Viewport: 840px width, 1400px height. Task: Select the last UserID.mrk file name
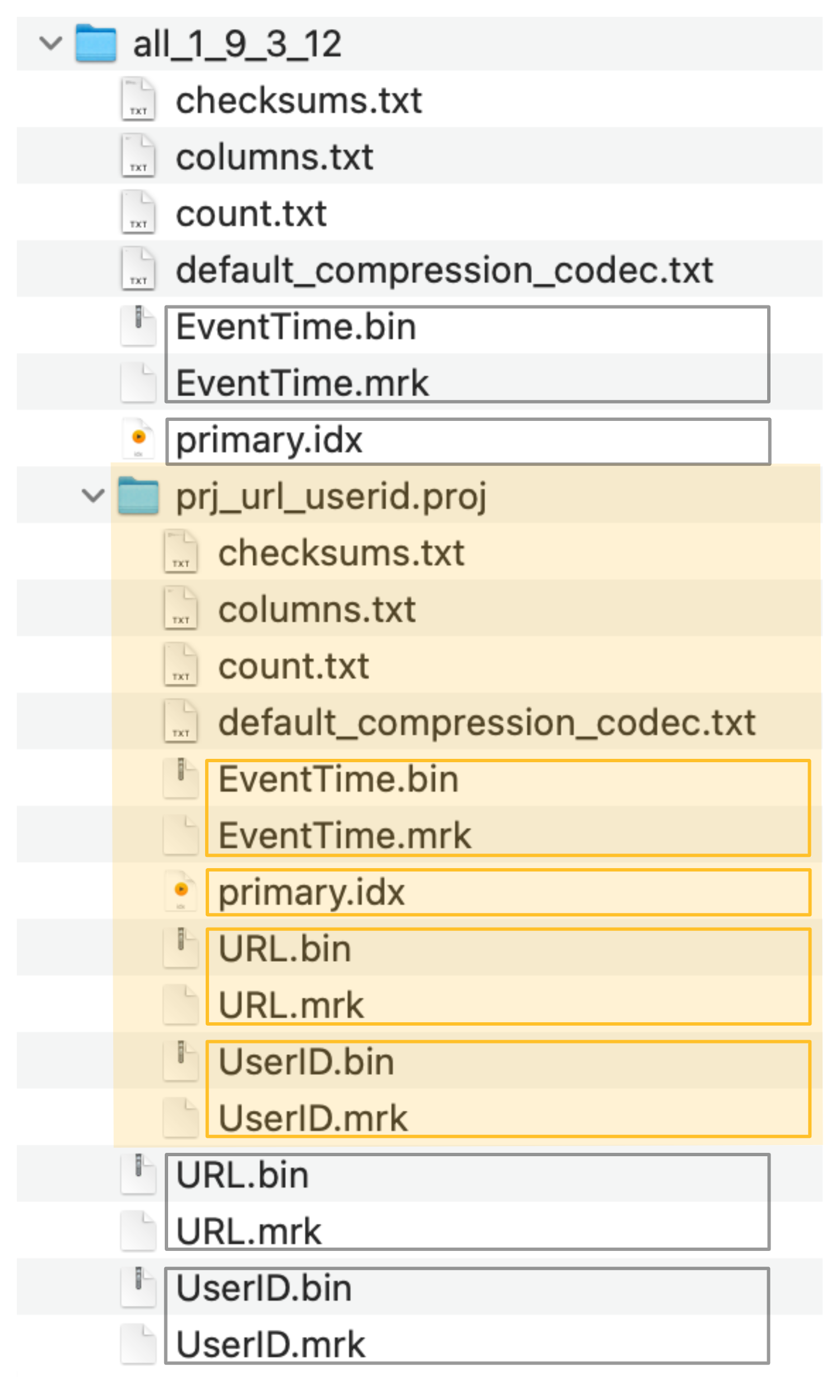coord(271,1344)
